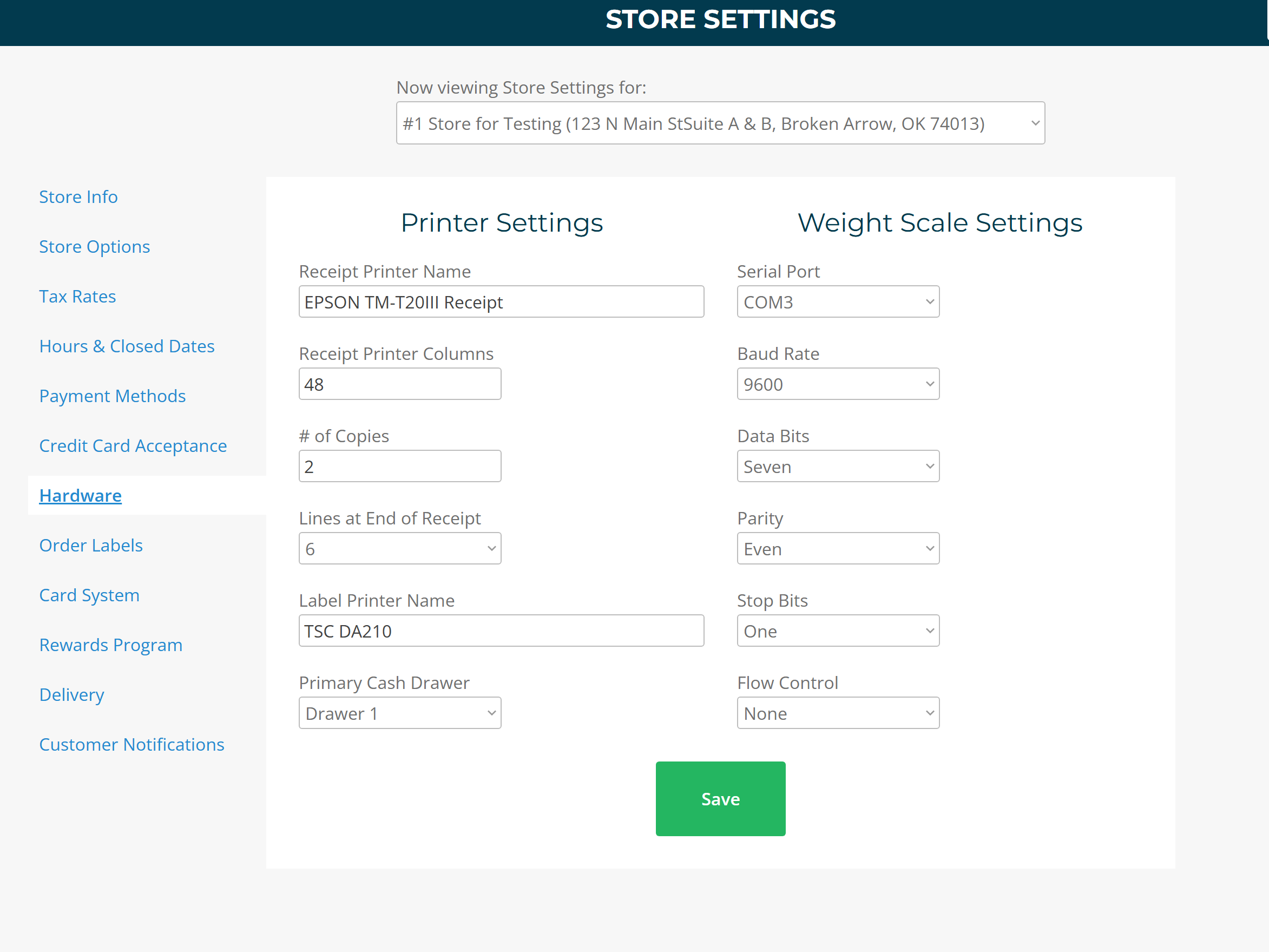Focus the Receipt Printer Name field
The image size is (1269, 952).
[501, 302]
